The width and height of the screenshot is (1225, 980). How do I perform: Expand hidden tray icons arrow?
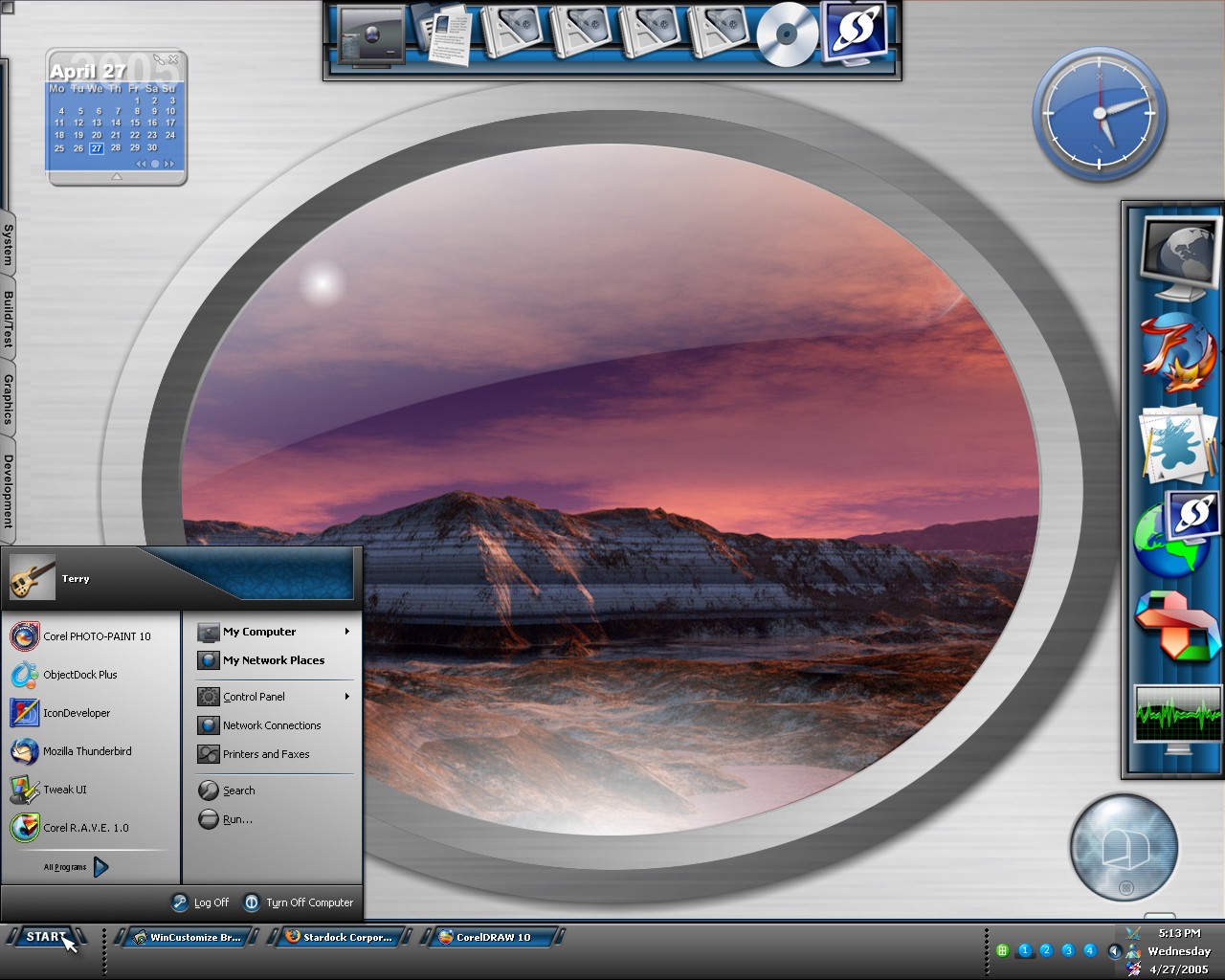pos(1114,951)
